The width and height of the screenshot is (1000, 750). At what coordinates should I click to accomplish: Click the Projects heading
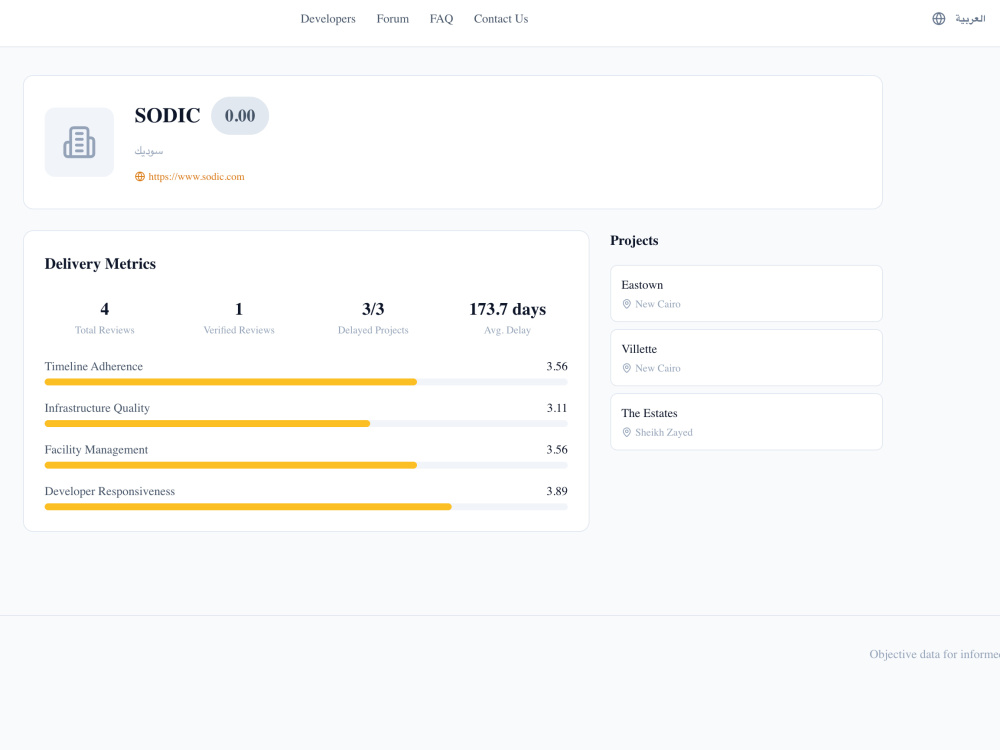[x=634, y=240]
